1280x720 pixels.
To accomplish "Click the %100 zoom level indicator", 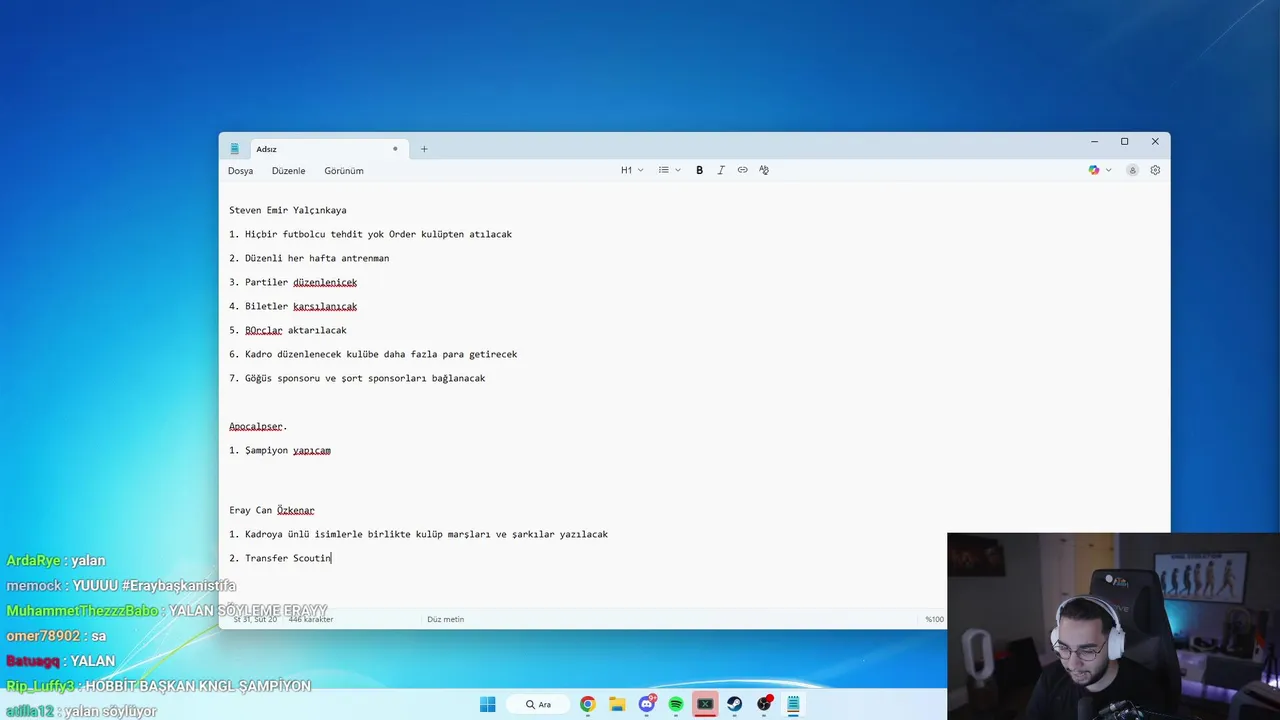I will [934, 619].
